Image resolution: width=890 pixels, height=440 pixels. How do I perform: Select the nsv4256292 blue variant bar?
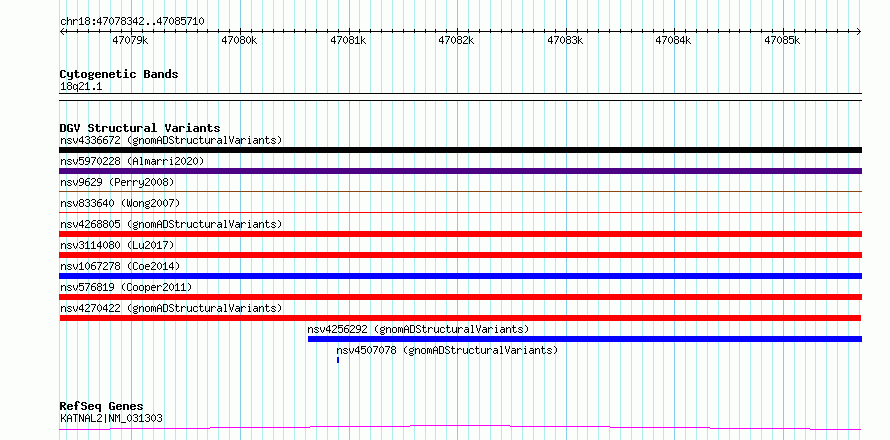[x=585, y=339]
